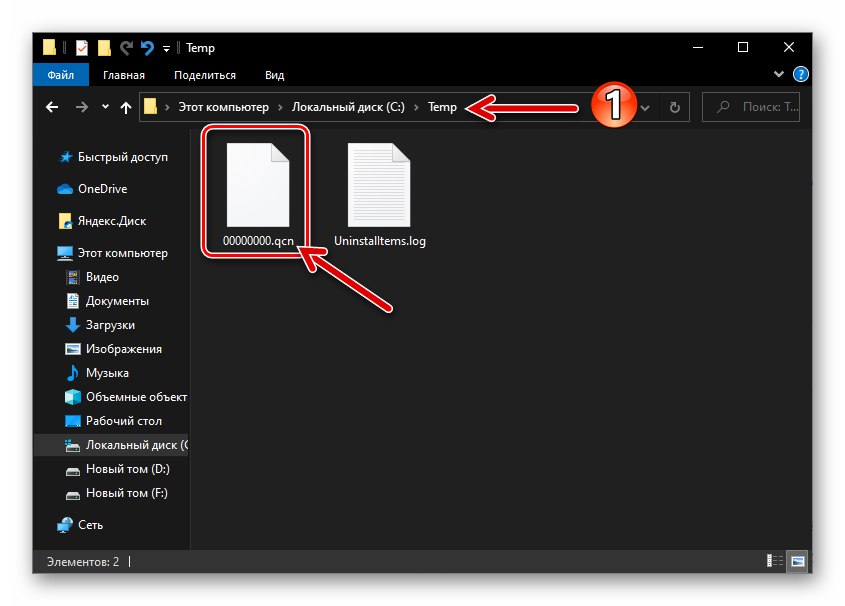
Task: Click the Back navigation arrow
Action: [52, 107]
